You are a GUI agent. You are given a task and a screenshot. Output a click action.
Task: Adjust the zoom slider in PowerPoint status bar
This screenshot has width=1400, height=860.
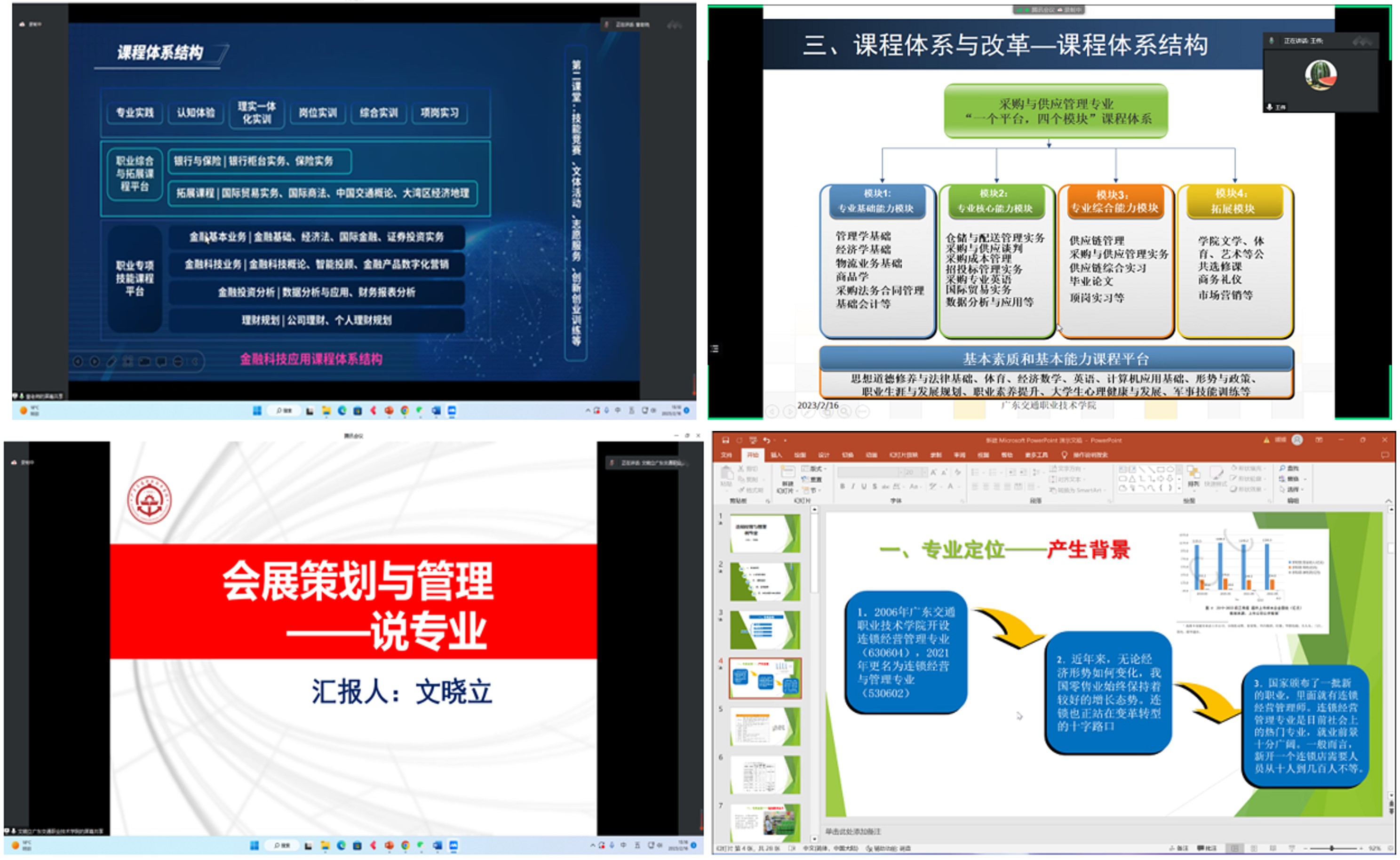(x=1332, y=849)
